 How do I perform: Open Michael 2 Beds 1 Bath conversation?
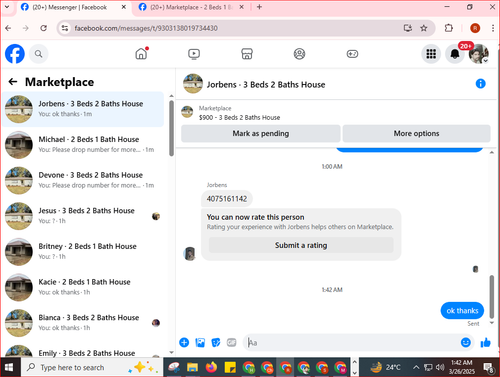(83, 145)
